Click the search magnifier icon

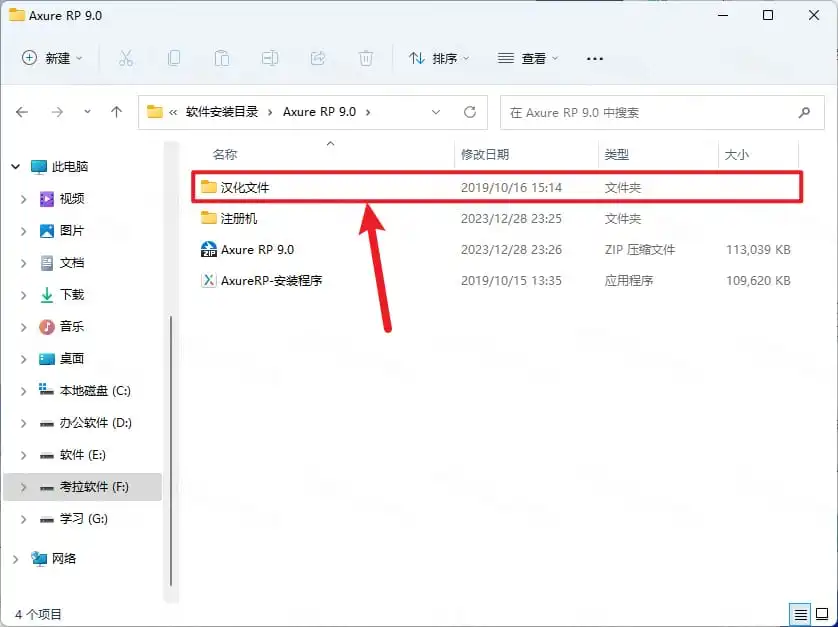click(x=804, y=112)
